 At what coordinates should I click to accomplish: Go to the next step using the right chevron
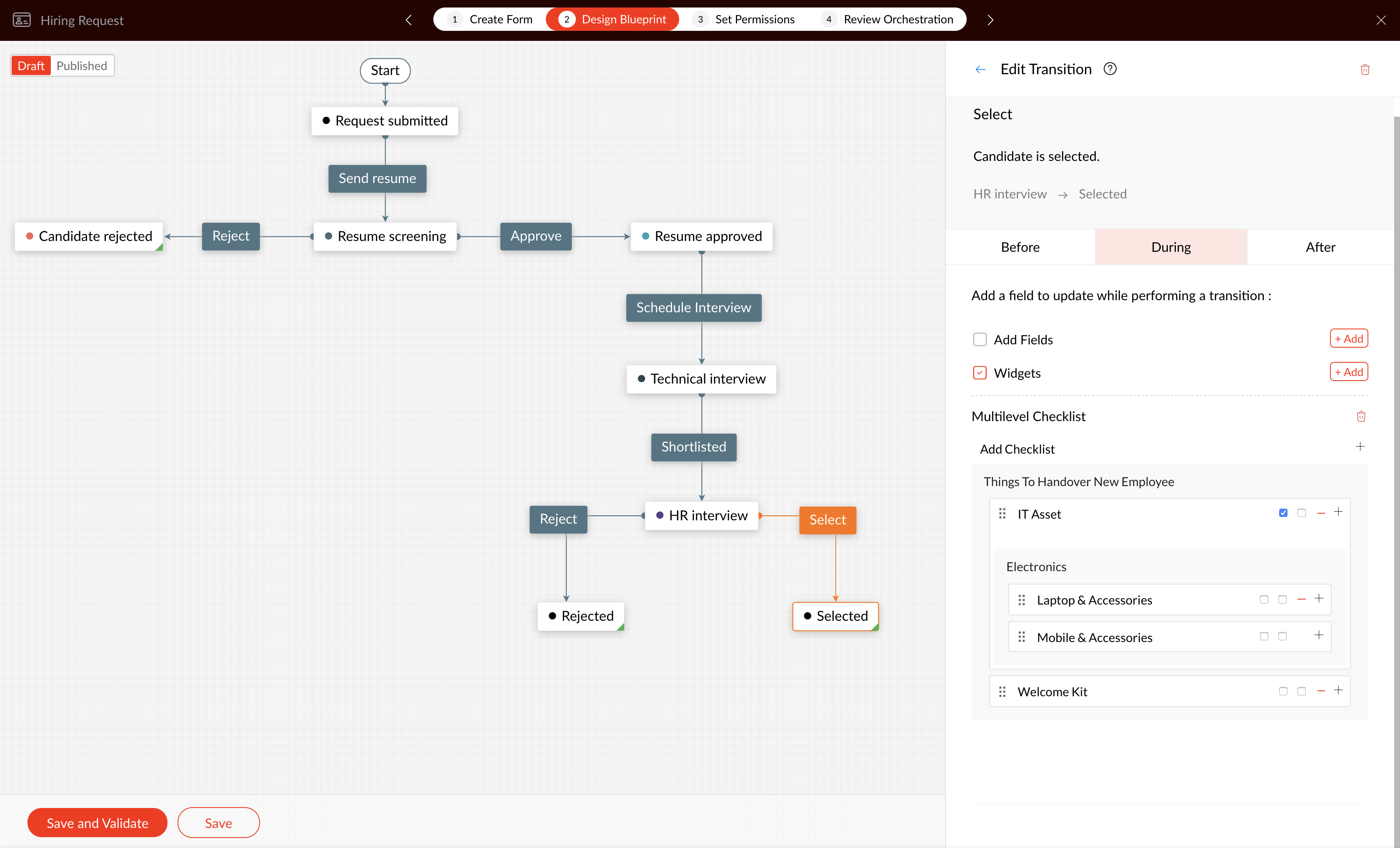(990, 20)
